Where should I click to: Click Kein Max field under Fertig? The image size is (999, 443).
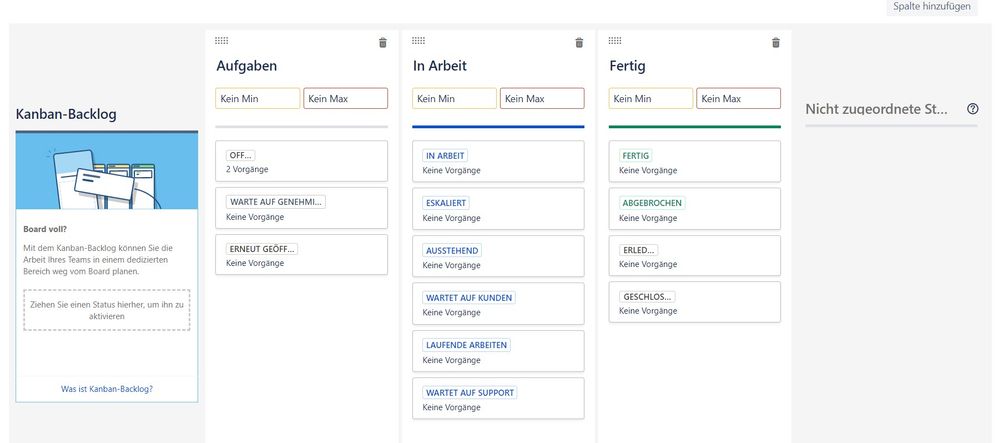tap(738, 99)
